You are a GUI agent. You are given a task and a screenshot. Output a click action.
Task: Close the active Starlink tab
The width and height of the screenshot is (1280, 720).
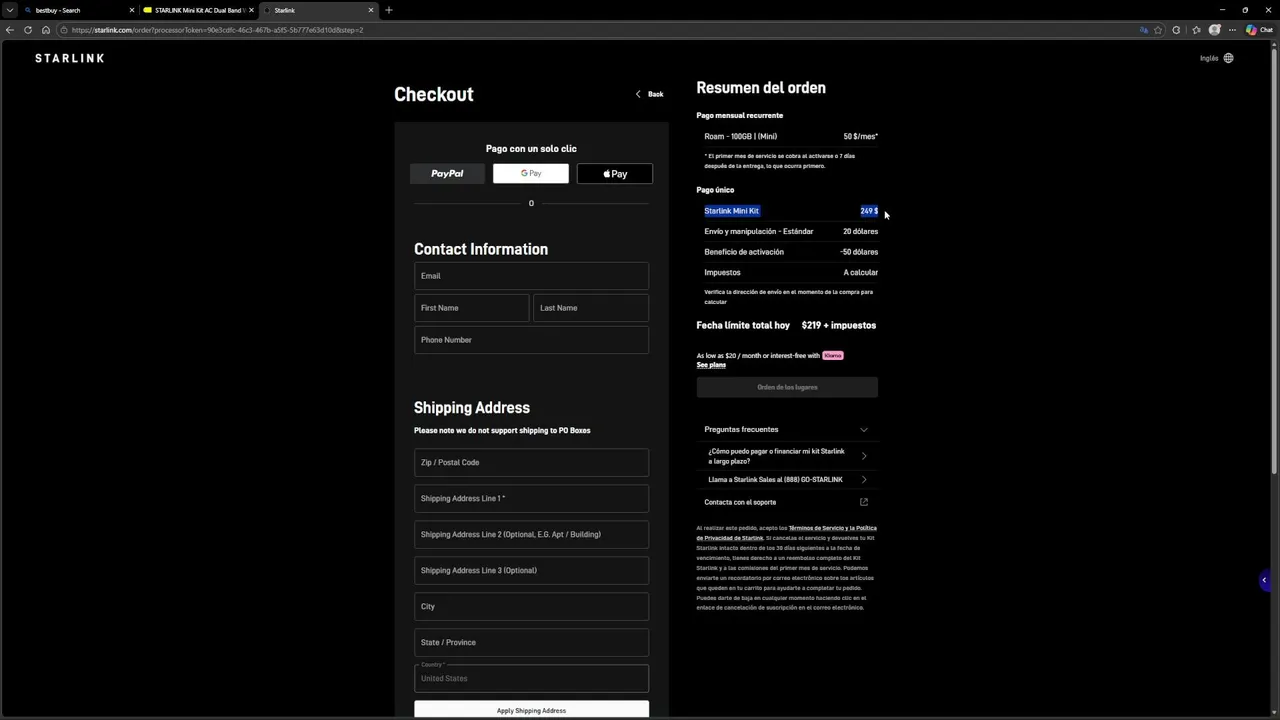point(371,10)
